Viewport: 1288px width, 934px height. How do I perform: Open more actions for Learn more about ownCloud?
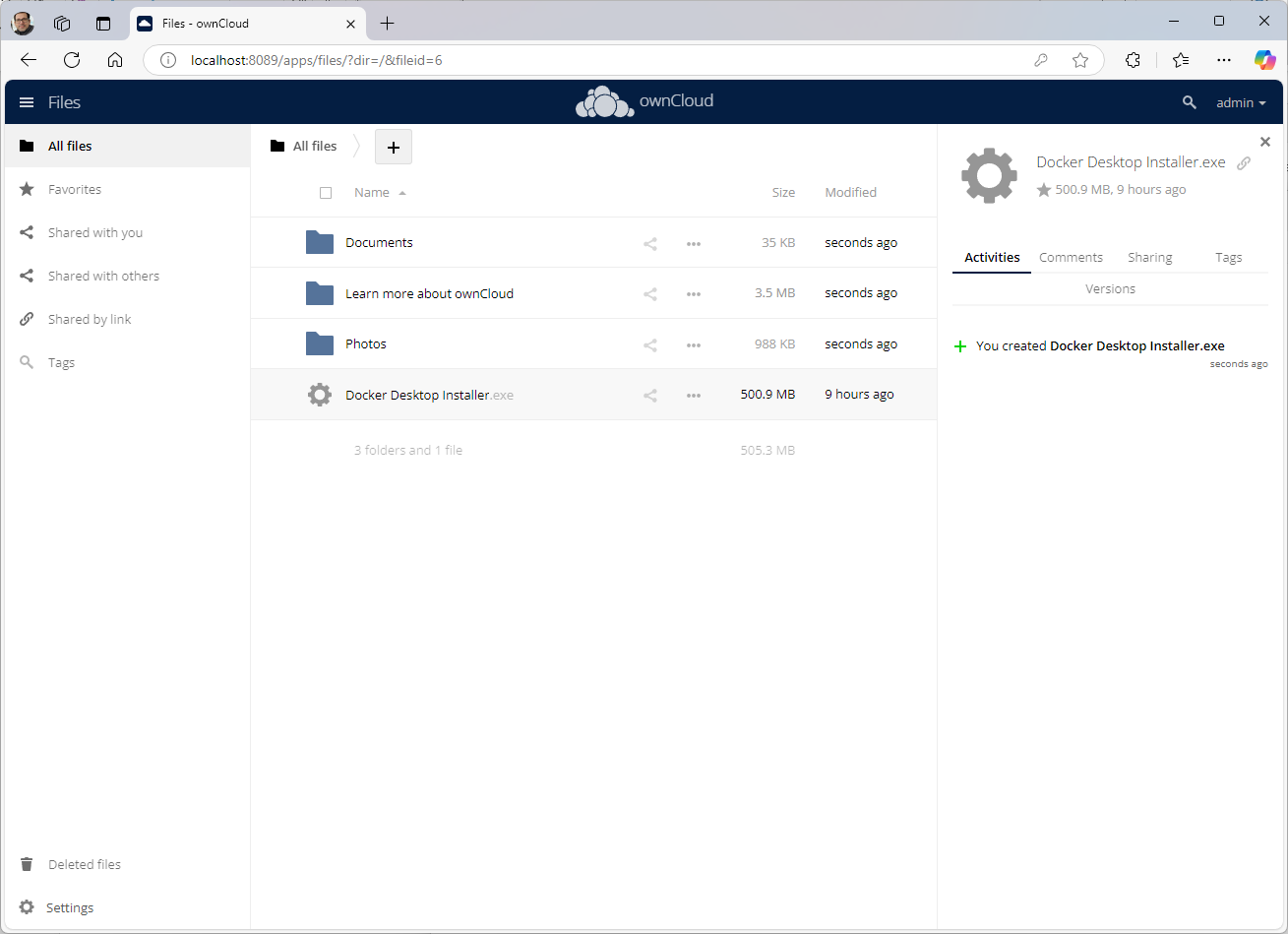[694, 293]
